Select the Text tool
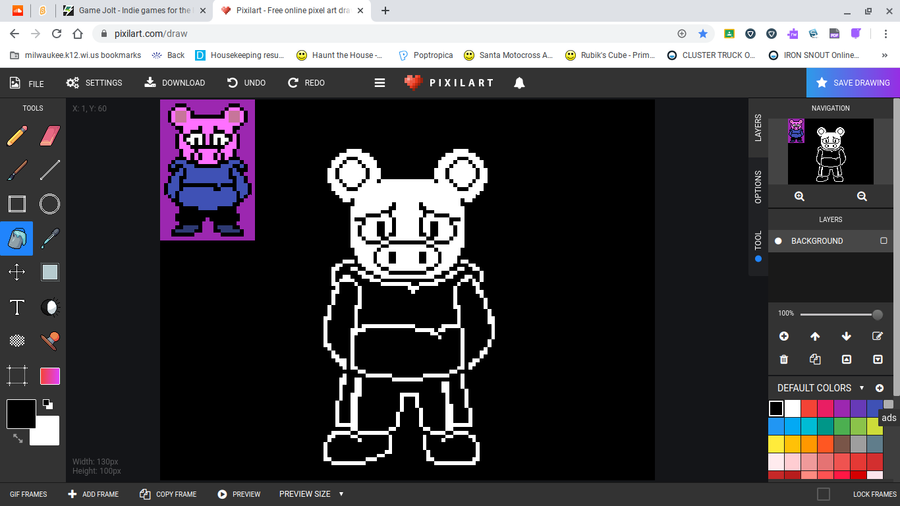Screen dimensions: 900x506 [x=17, y=308]
